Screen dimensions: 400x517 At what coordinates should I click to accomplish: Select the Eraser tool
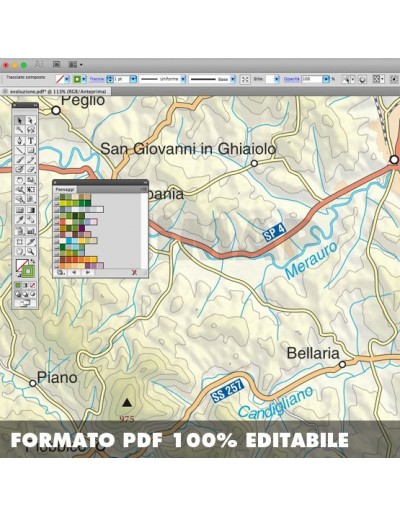(31, 169)
